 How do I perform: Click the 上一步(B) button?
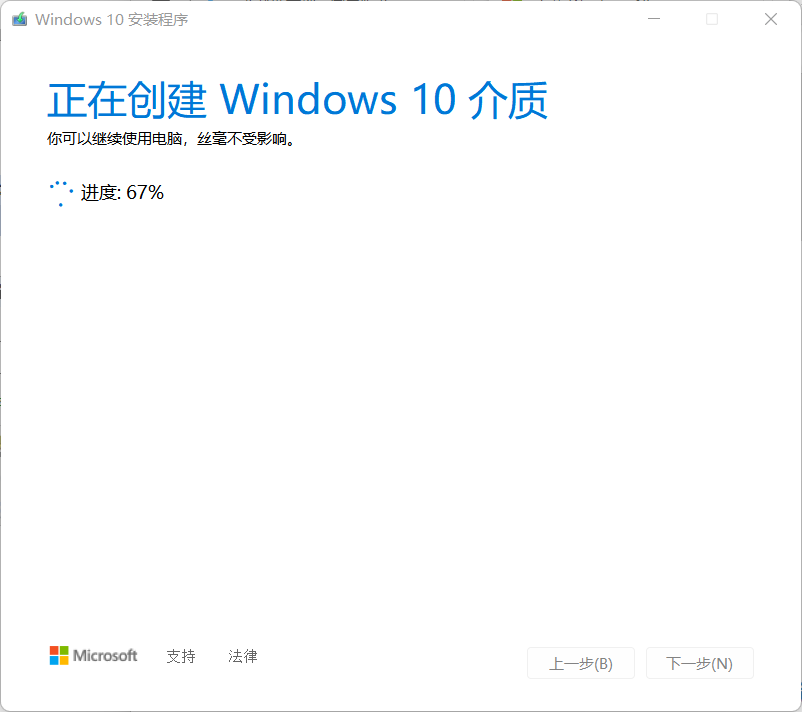point(581,663)
